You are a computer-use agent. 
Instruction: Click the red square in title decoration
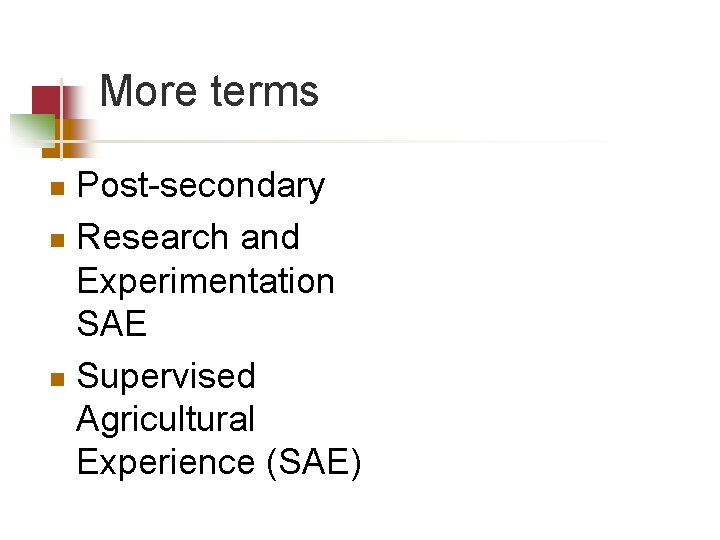click(45, 100)
